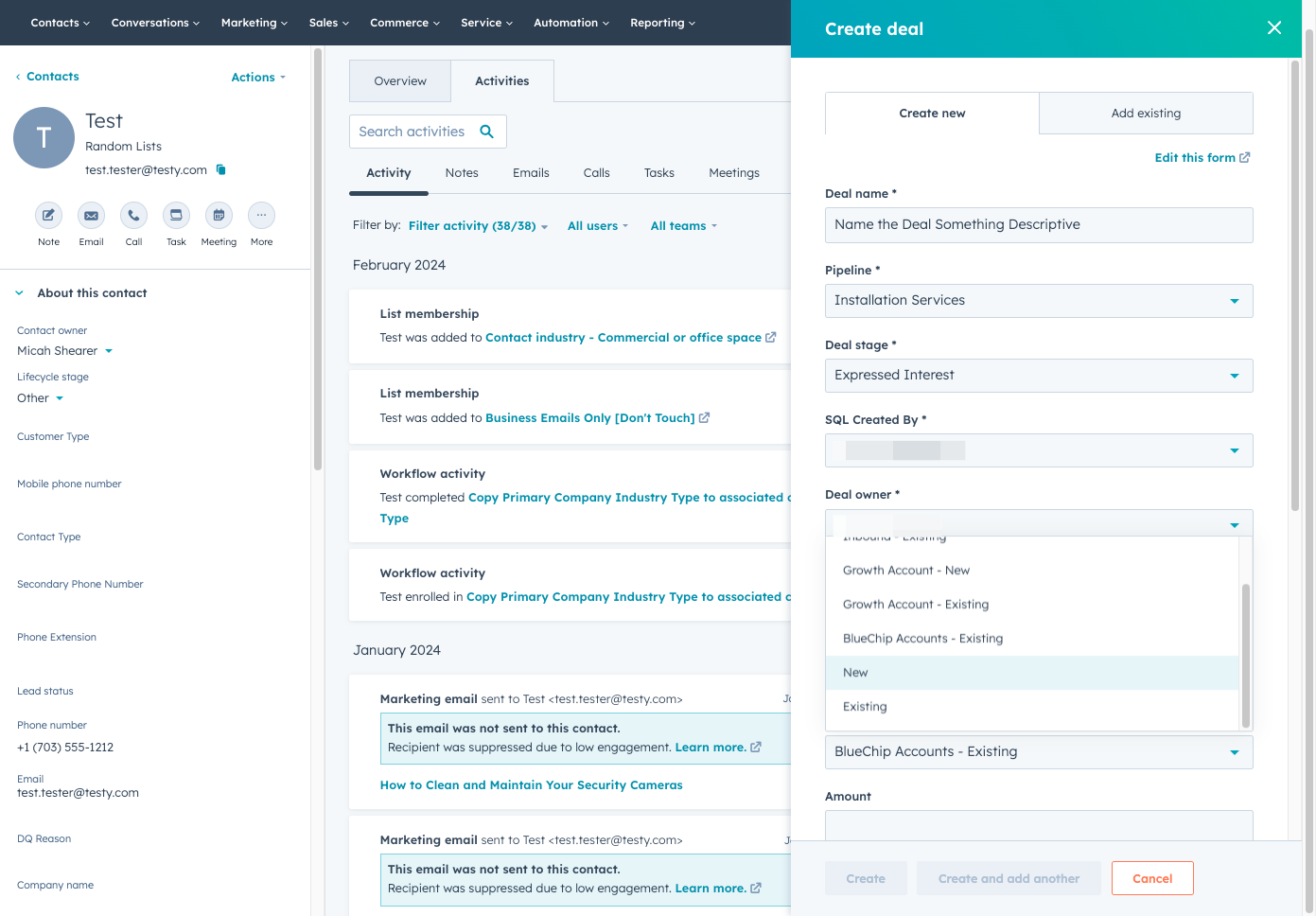Screen dimensions: 1316x916
Task: Switch to the Add existing tab
Action: click(1146, 114)
